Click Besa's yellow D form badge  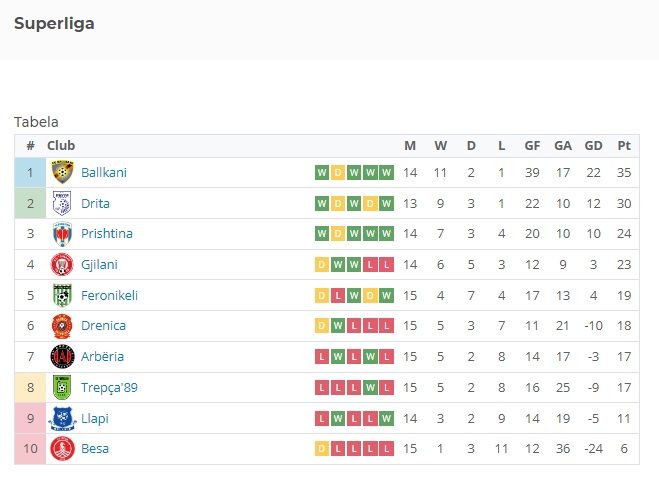coord(322,449)
